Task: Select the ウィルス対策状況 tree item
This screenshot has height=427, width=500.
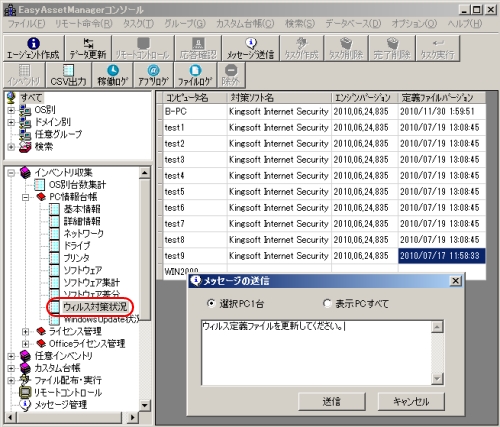Action: (x=95, y=307)
